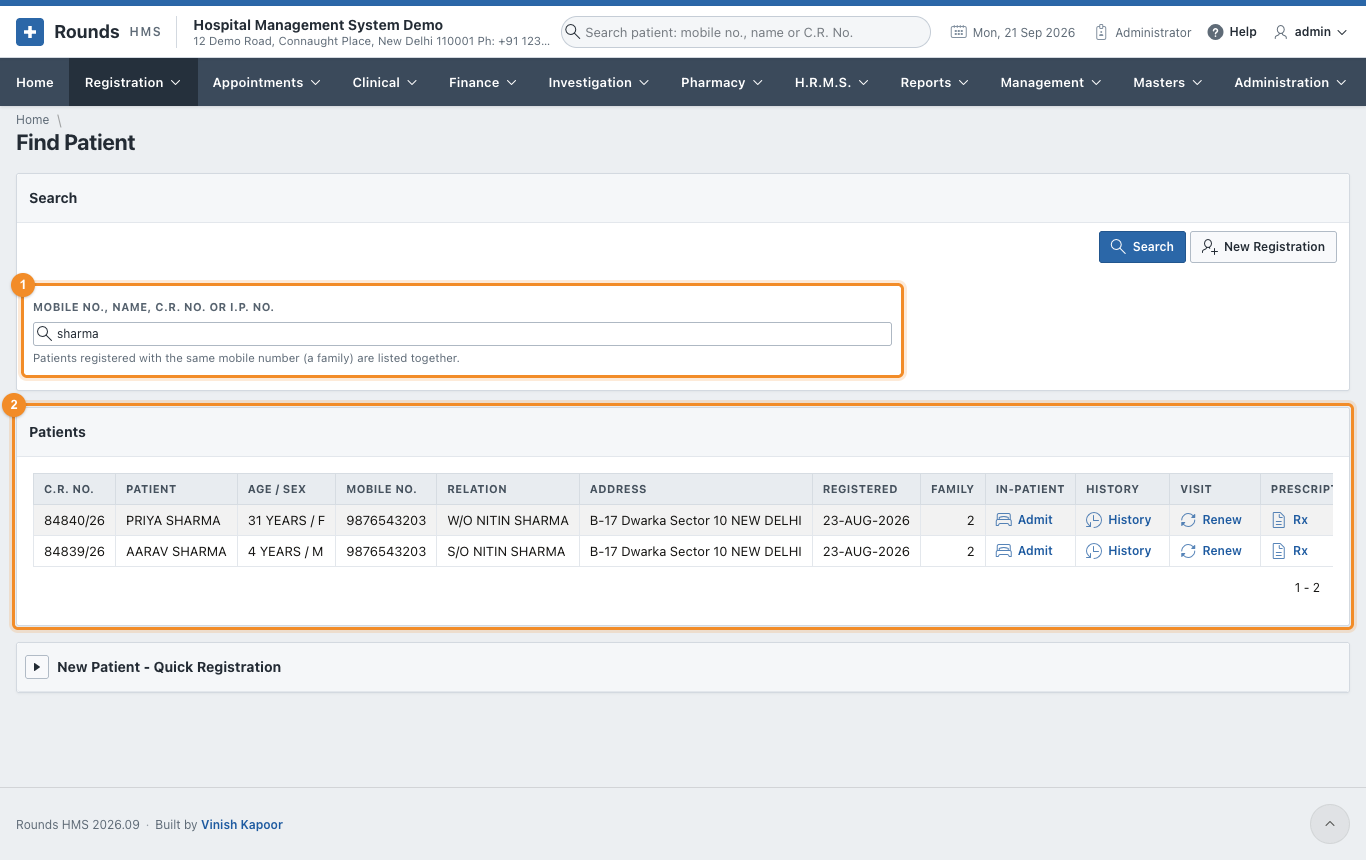Open the Investigation menu
This screenshot has height=860, width=1366.
click(x=599, y=82)
